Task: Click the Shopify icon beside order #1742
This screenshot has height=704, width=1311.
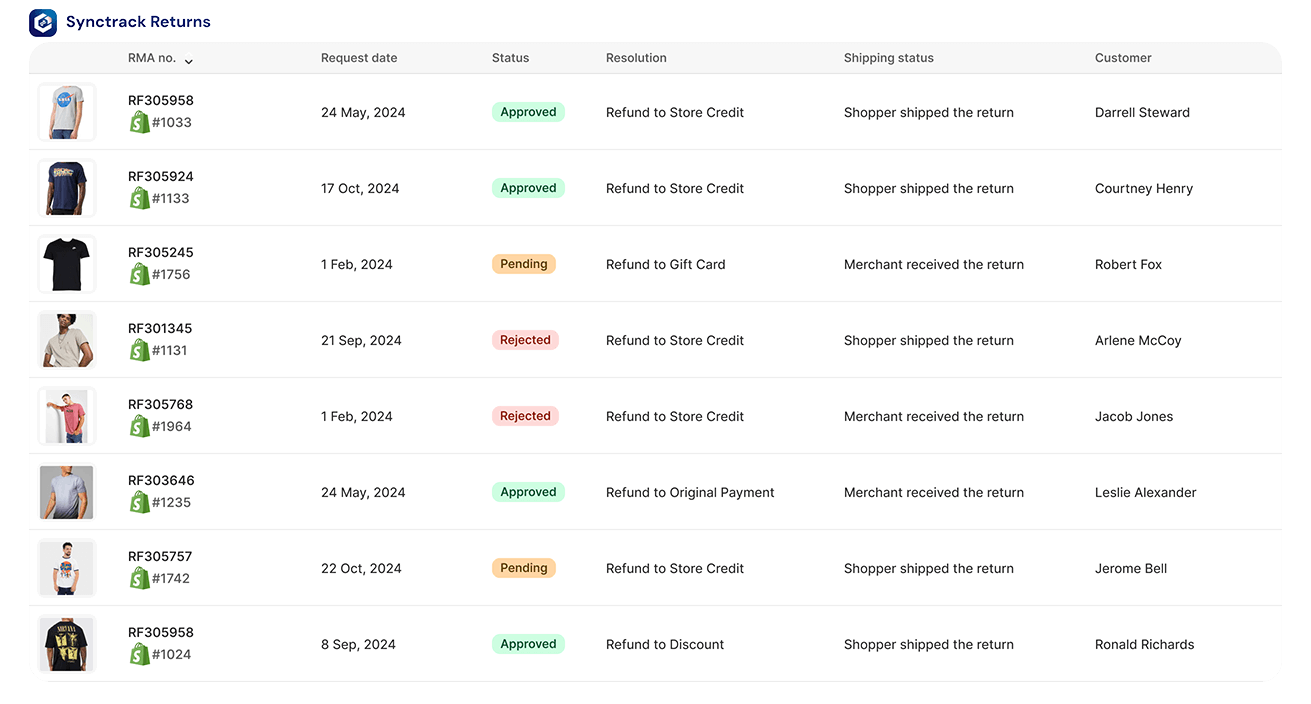Action: [x=140, y=578]
